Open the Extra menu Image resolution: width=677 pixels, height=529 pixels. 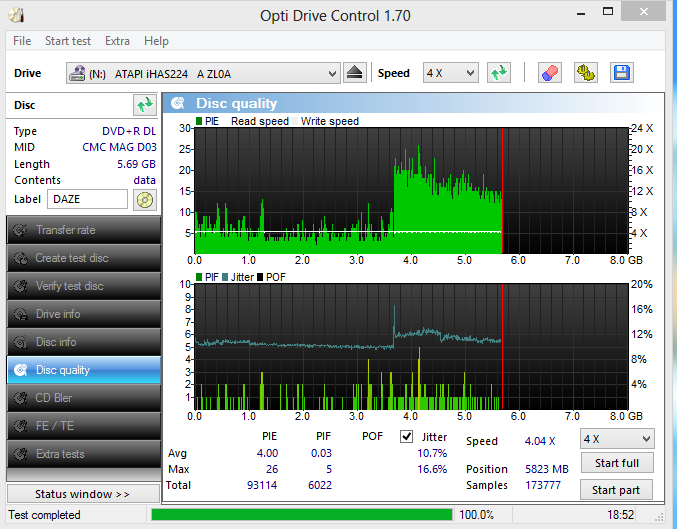click(117, 41)
